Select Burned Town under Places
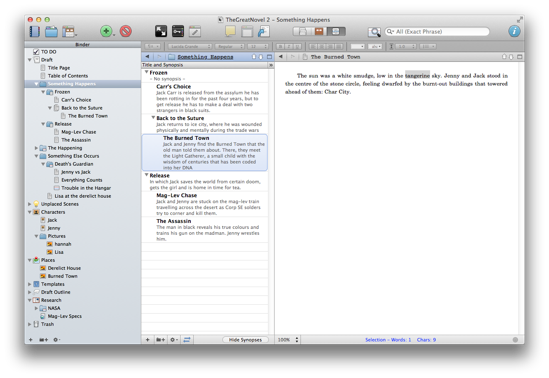Viewport: 549px width, 378px height. 62,276
